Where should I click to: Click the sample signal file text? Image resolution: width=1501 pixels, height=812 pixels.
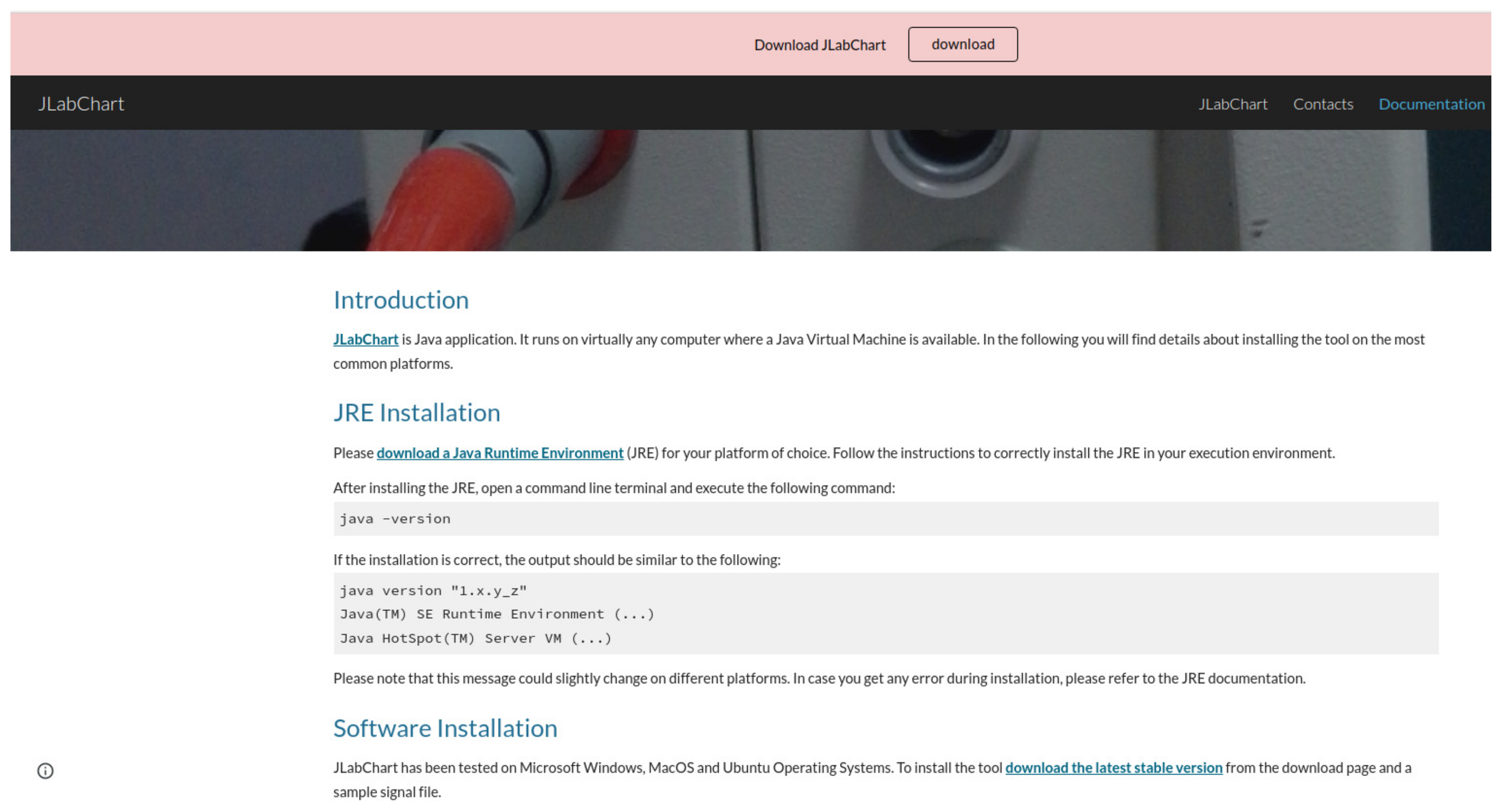(387, 792)
